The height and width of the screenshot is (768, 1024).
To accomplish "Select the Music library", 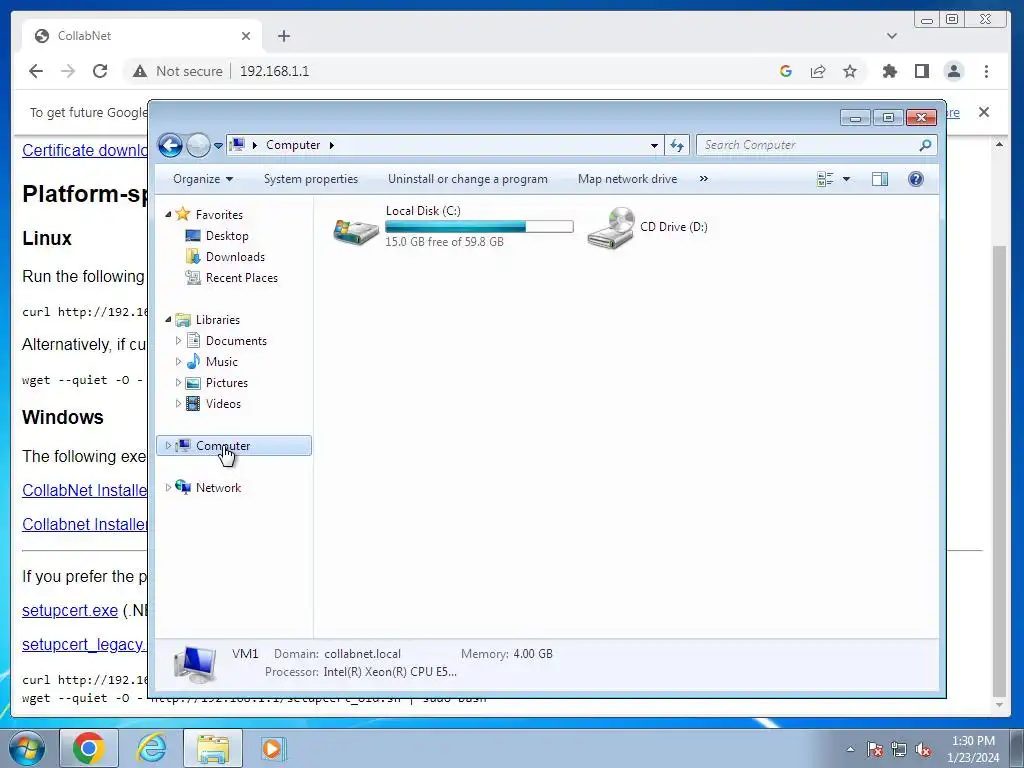I will click(x=221, y=362).
